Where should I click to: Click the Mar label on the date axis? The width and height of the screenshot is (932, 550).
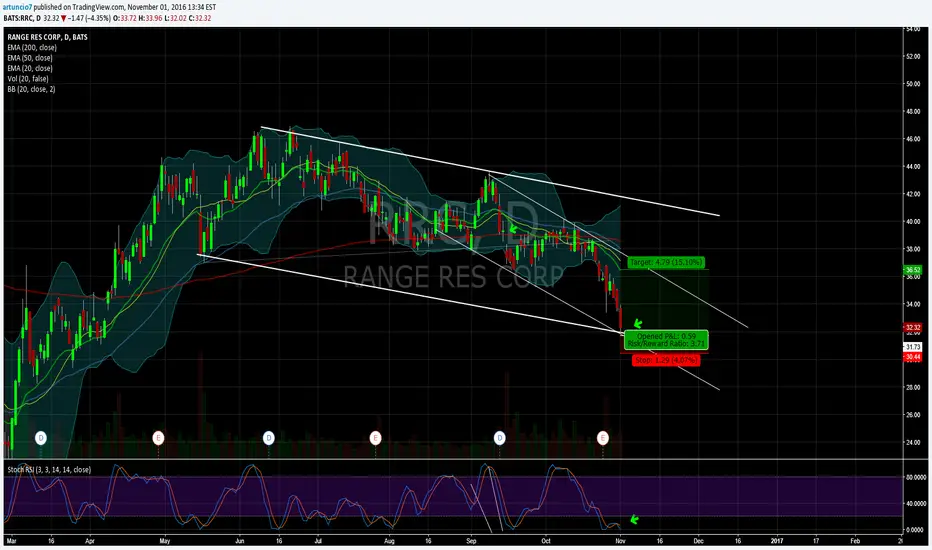click(x=11, y=541)
